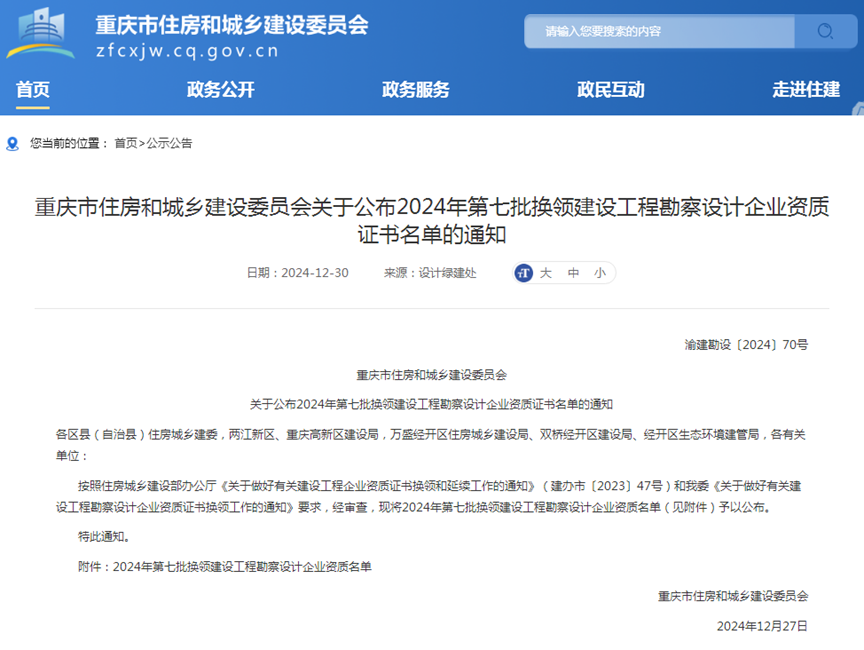Image resolution: width=864 pixels, height=650 pixels.
Task: Go to 公示公告 in the breadcrumb
Action: point(169,143)
